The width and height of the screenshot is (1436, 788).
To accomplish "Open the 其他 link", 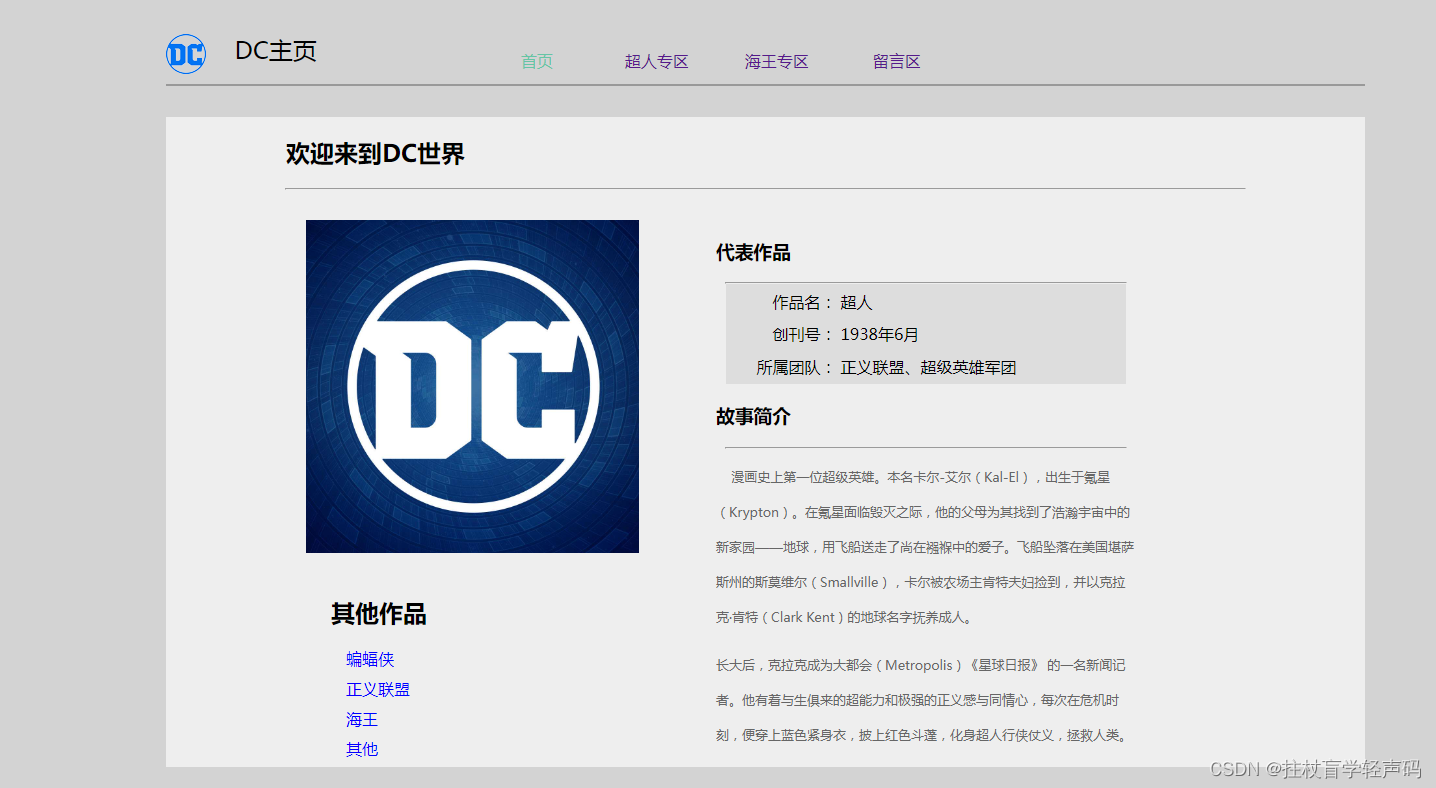I will click(362, 749).
